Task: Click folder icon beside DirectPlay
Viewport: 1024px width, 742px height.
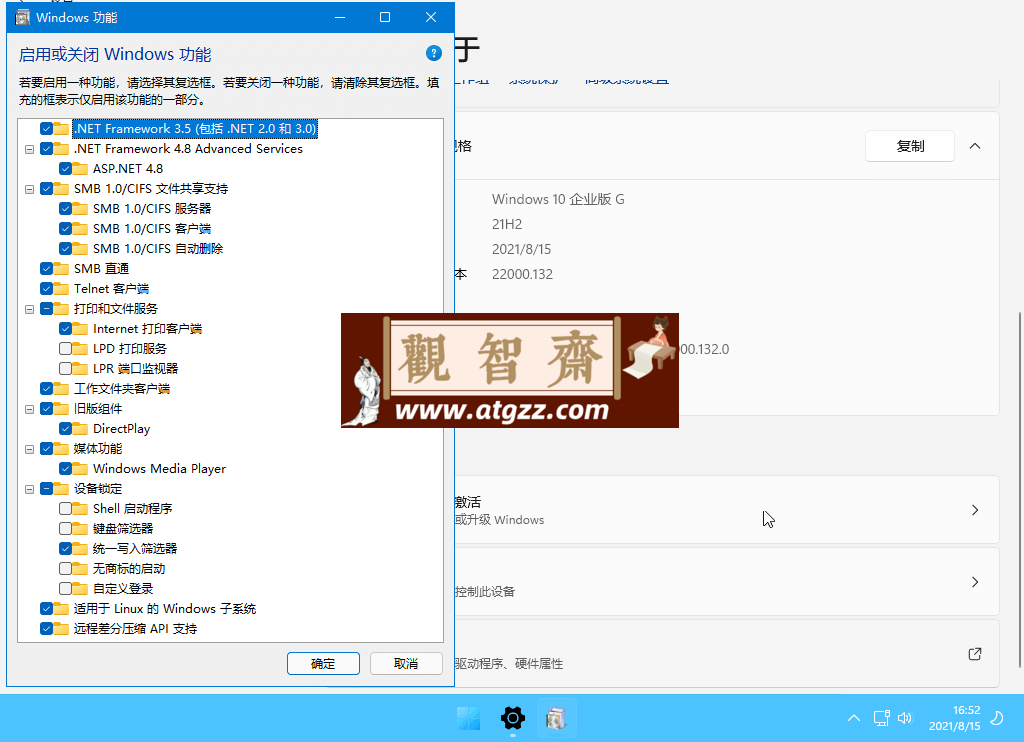Action: pyautogui.click(x=80, y=428)
